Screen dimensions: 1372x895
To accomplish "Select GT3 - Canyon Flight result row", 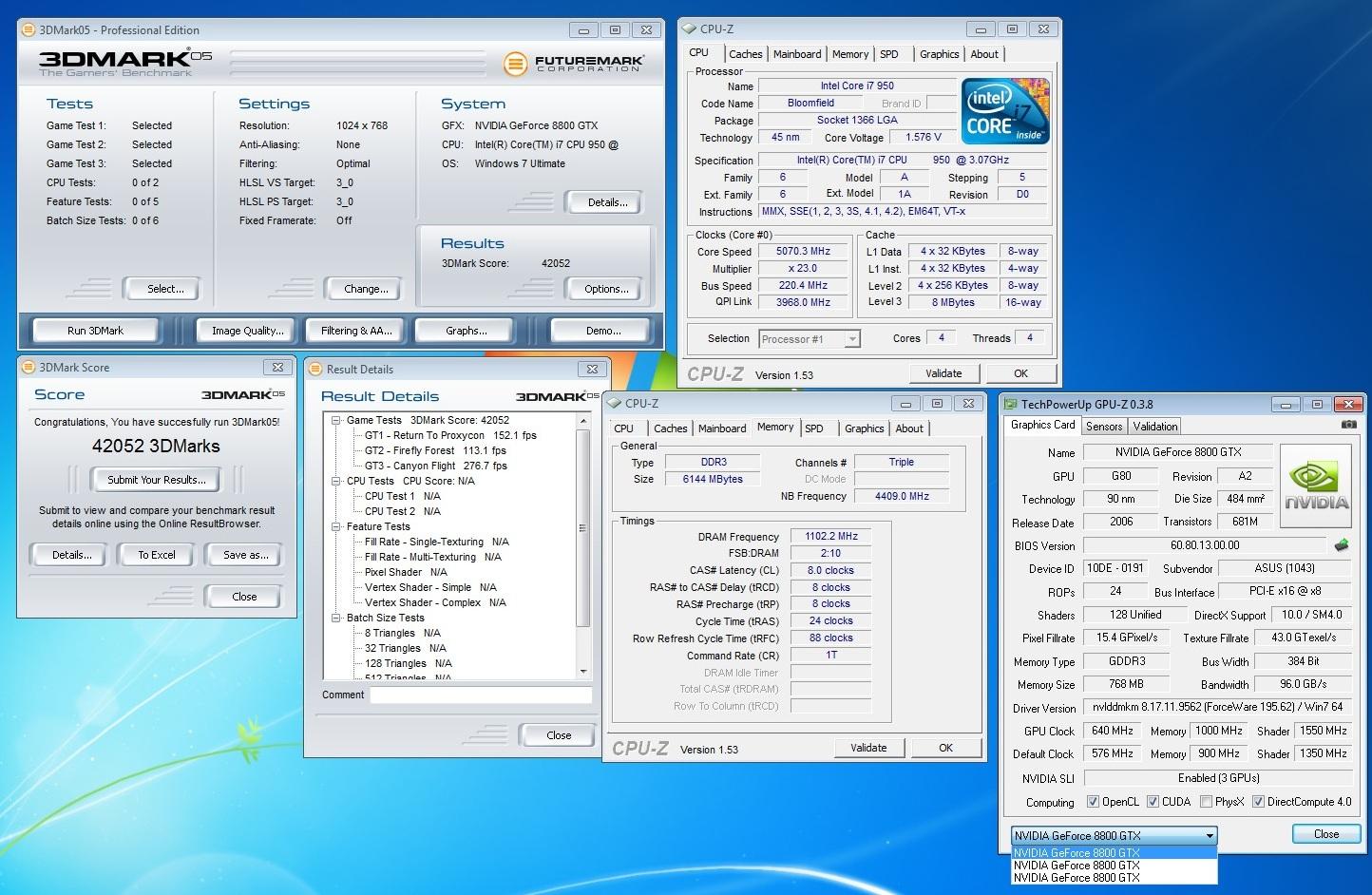I will (x=436, y=466).
